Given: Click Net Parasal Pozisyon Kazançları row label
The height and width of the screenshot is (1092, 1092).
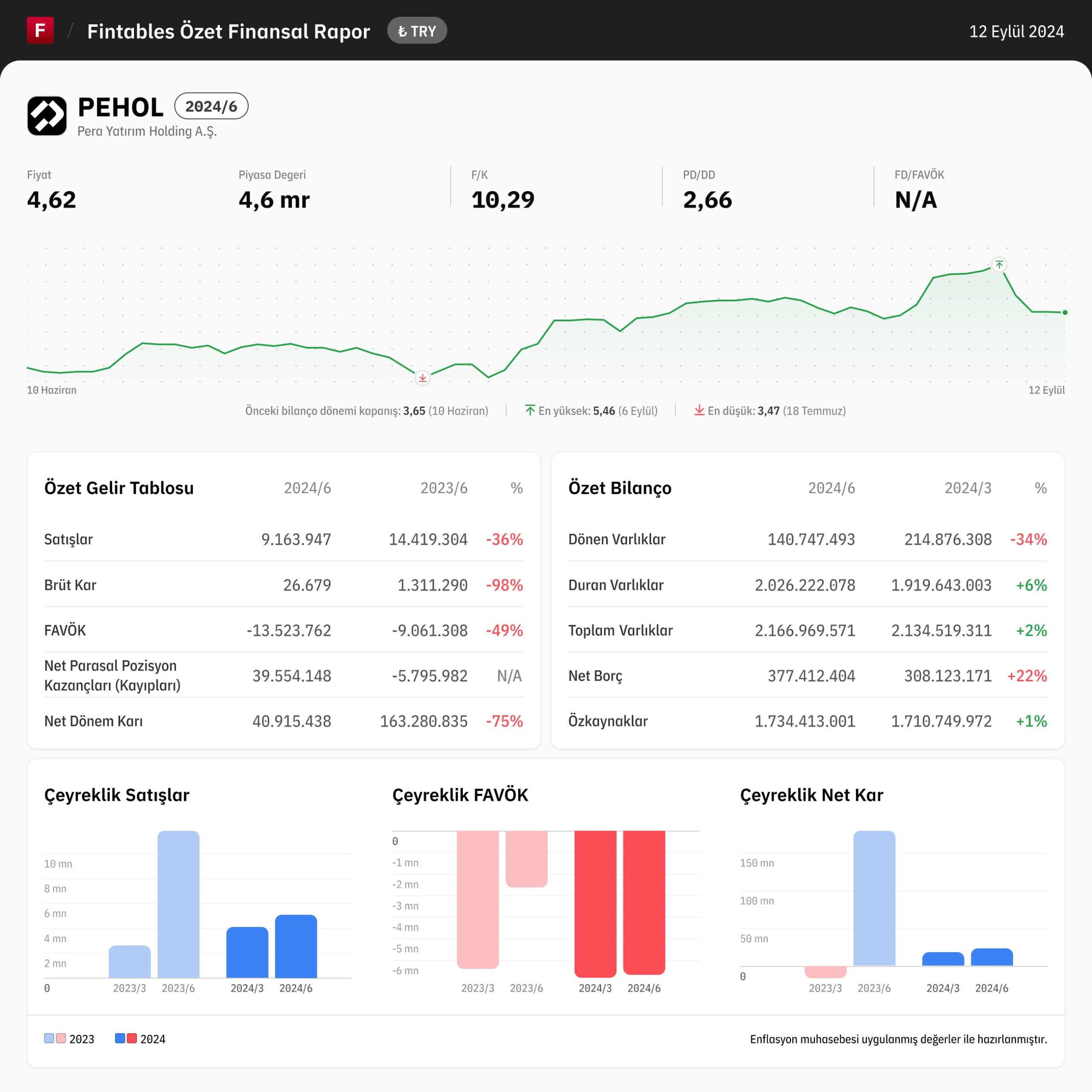Looking at the screenshot, I should [113, 675].
